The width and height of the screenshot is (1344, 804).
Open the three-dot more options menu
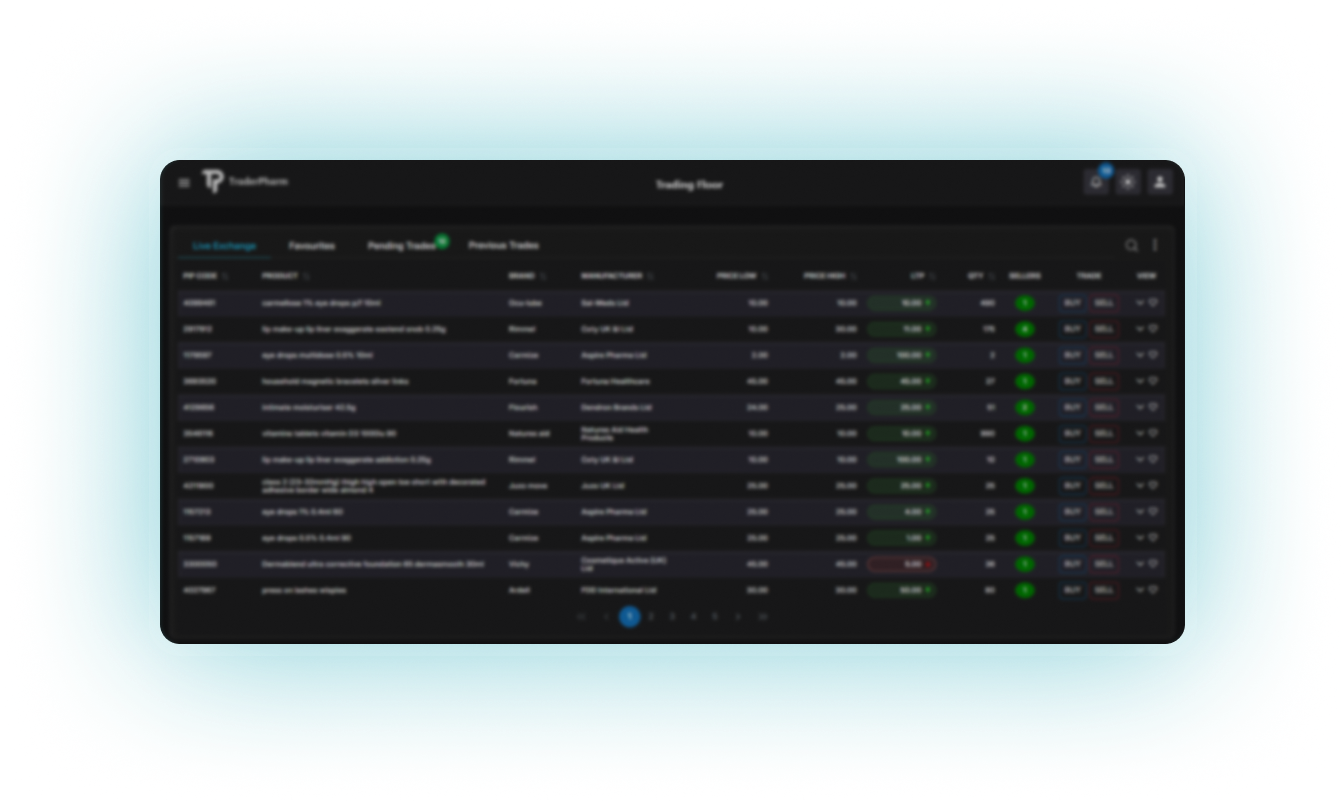coord(1155,245)
